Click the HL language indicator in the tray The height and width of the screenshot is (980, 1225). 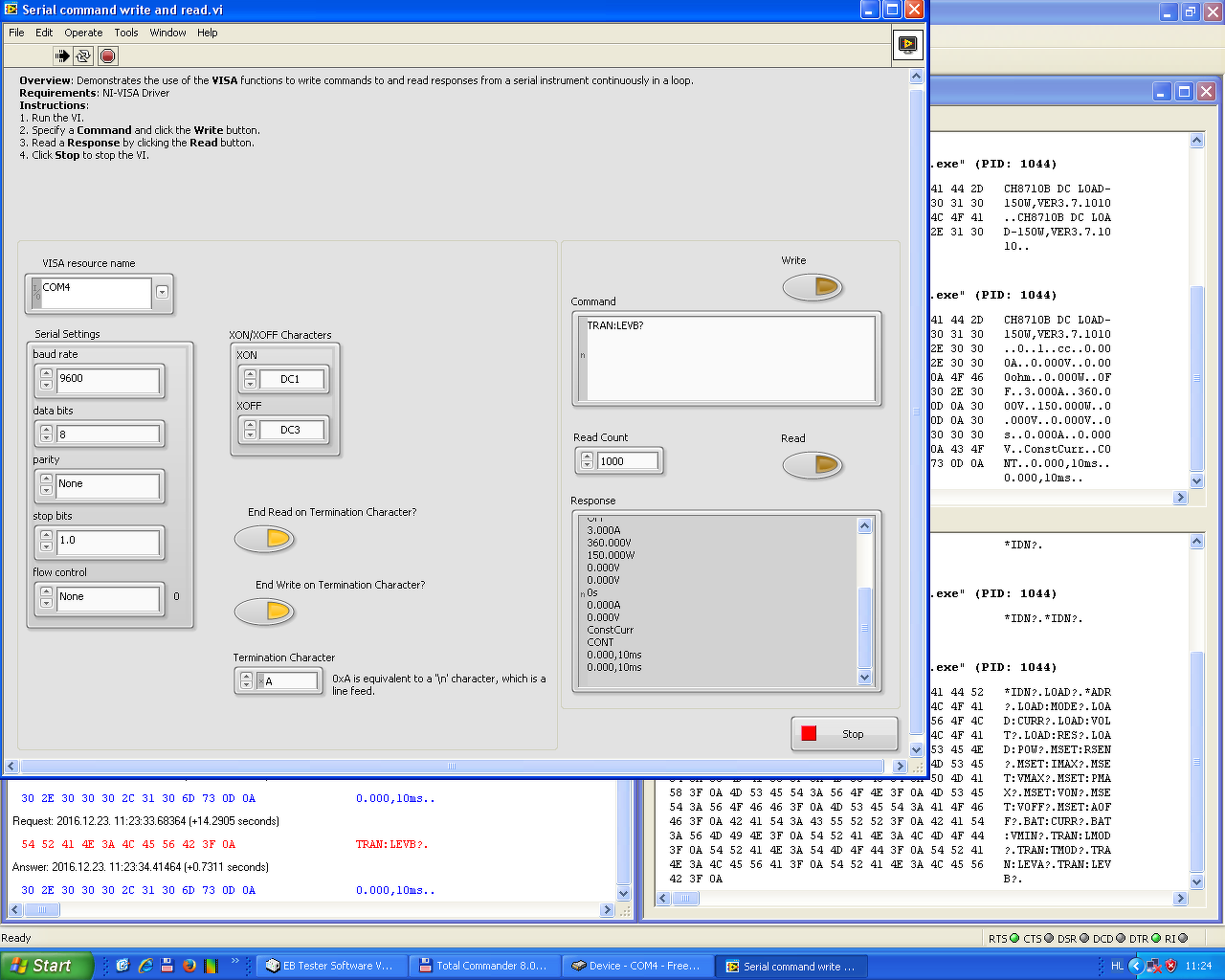1117,966
